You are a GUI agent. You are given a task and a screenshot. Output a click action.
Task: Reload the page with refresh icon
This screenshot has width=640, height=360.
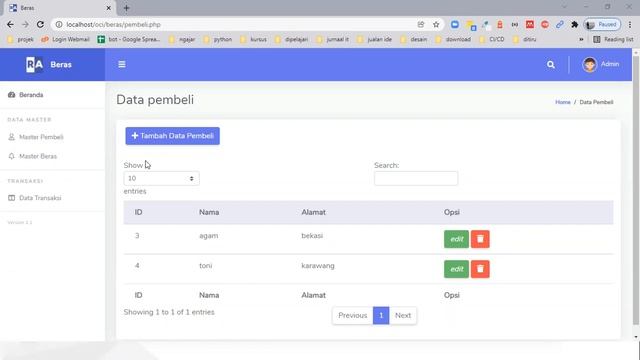[x=40, y=24]
